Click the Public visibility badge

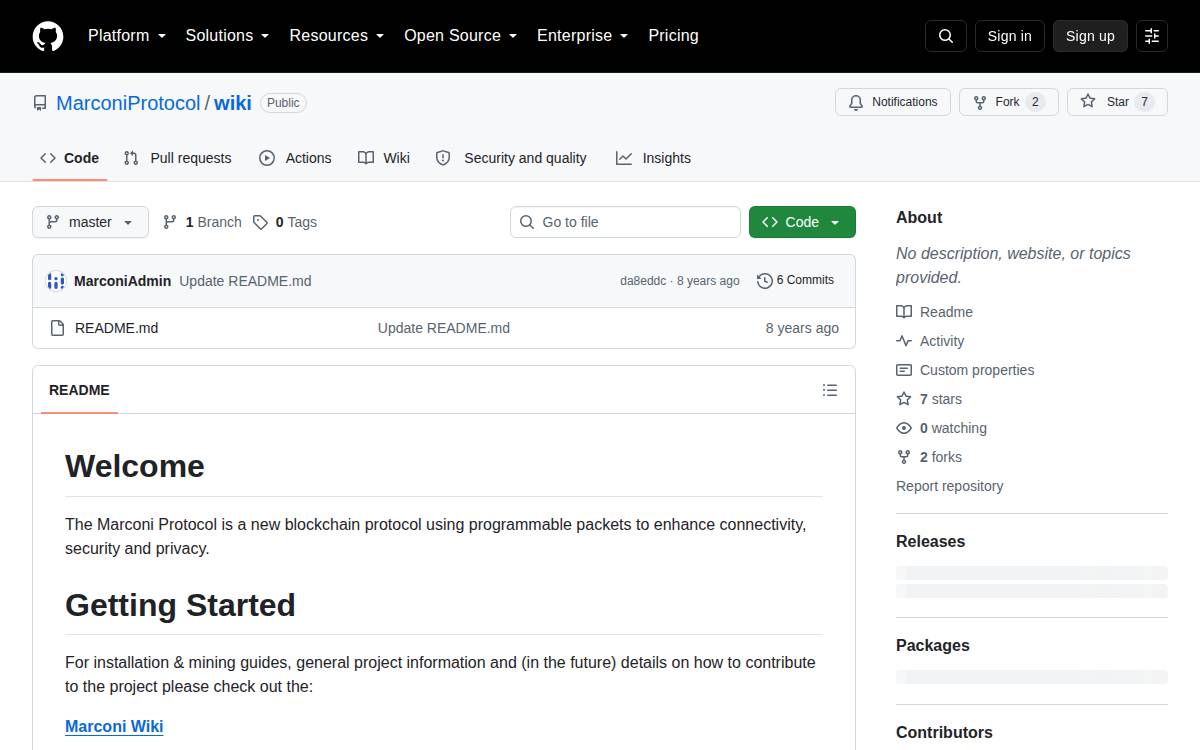(283, 103)
